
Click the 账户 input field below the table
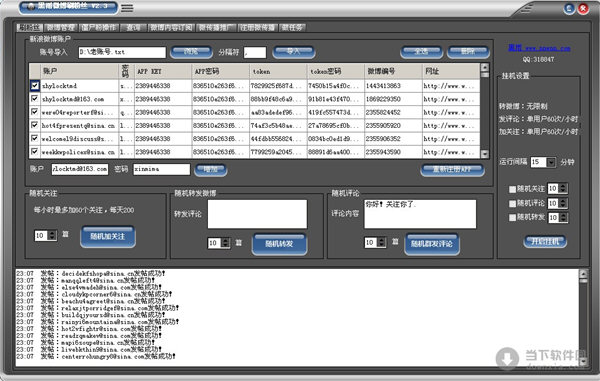(80, 169)
